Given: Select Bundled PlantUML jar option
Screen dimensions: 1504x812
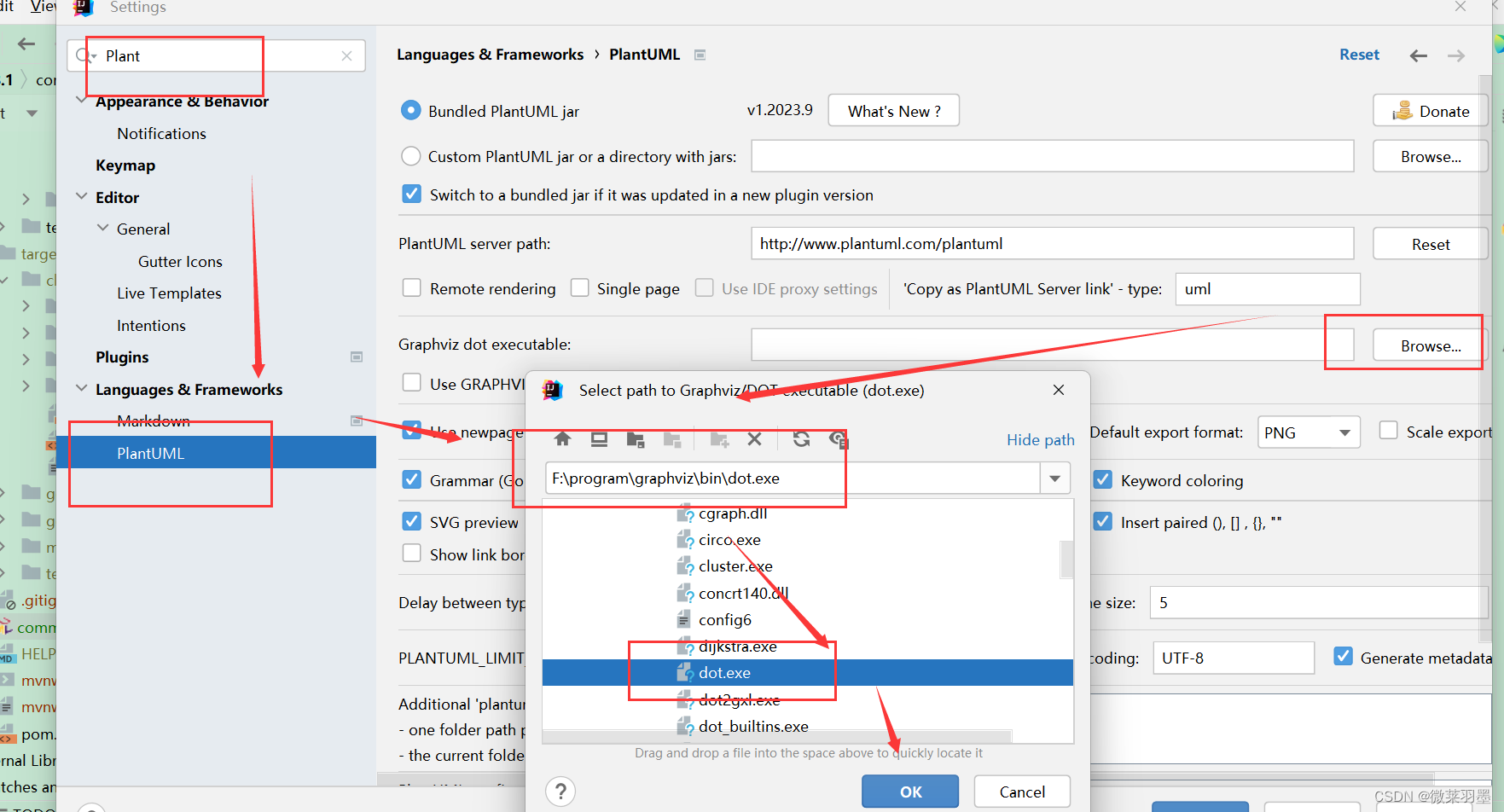Looking at the screenshot, I should pos(410,110).
